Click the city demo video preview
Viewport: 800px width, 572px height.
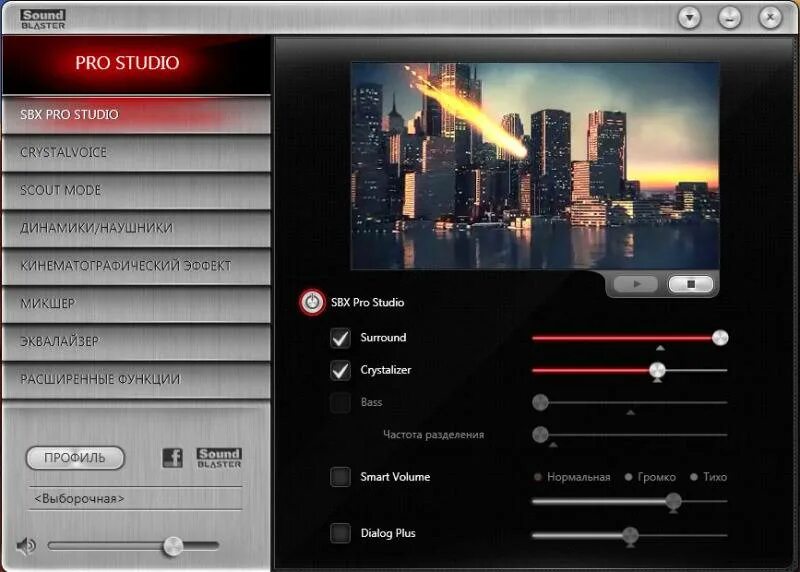tap(535, 166)
